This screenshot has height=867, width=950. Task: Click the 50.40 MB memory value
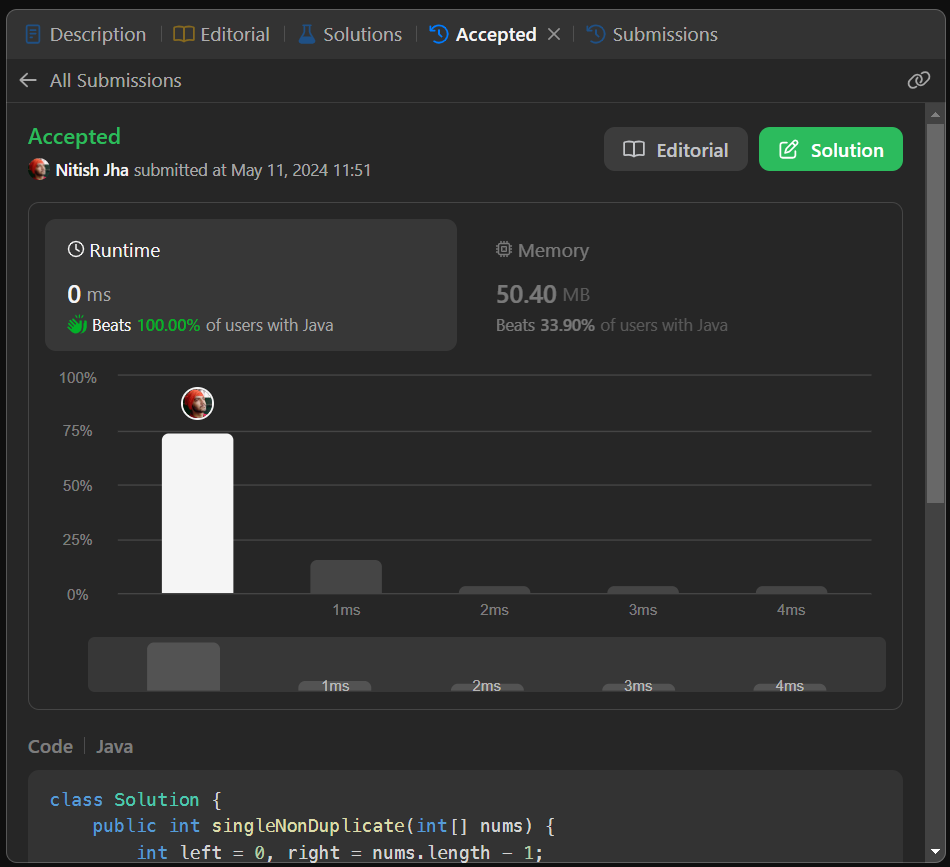543,294
